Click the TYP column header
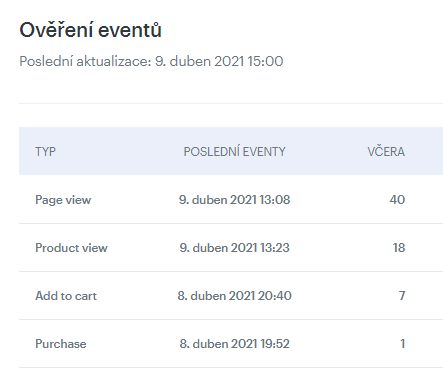This screenshot has height=379, width=443. pyautogui.click(x=45, y=152)
